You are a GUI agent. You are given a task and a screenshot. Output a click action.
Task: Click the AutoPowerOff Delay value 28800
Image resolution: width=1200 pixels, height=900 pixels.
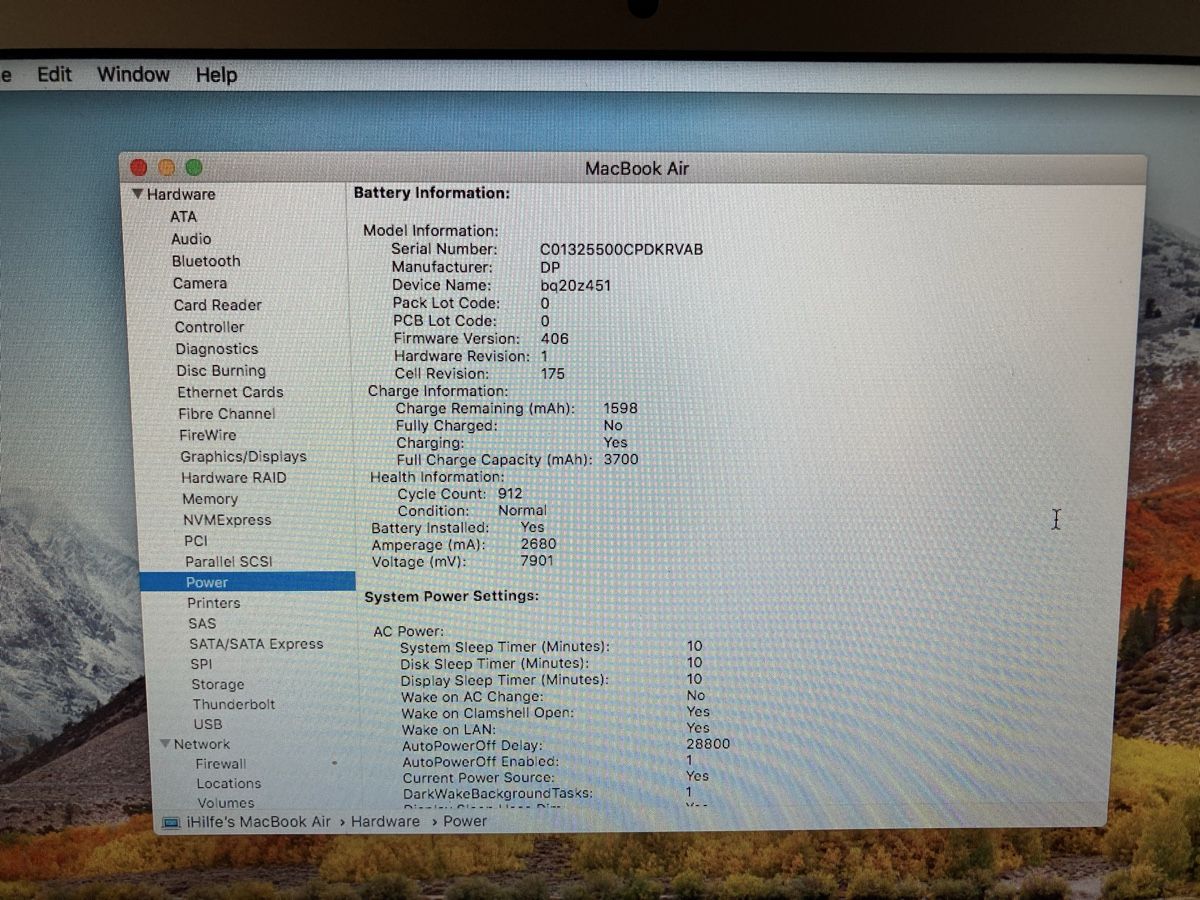(x=708, y=744)
